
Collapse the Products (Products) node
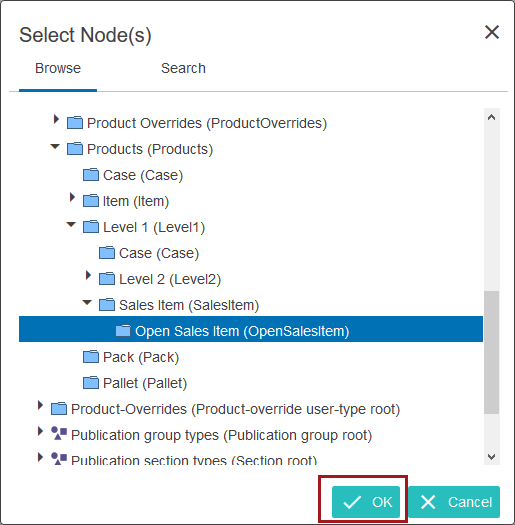pyautogui.click(x=55, y=146)
